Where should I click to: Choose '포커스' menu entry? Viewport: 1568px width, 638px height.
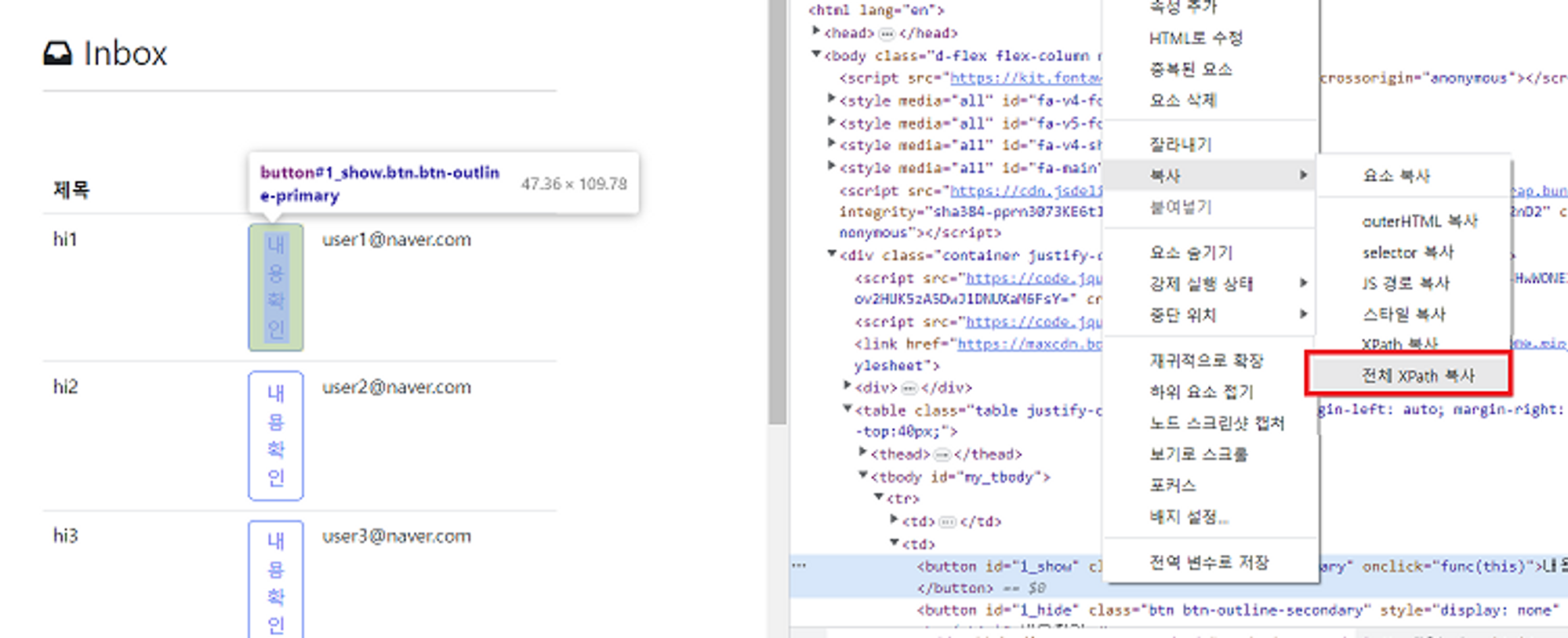point(1210,486)
